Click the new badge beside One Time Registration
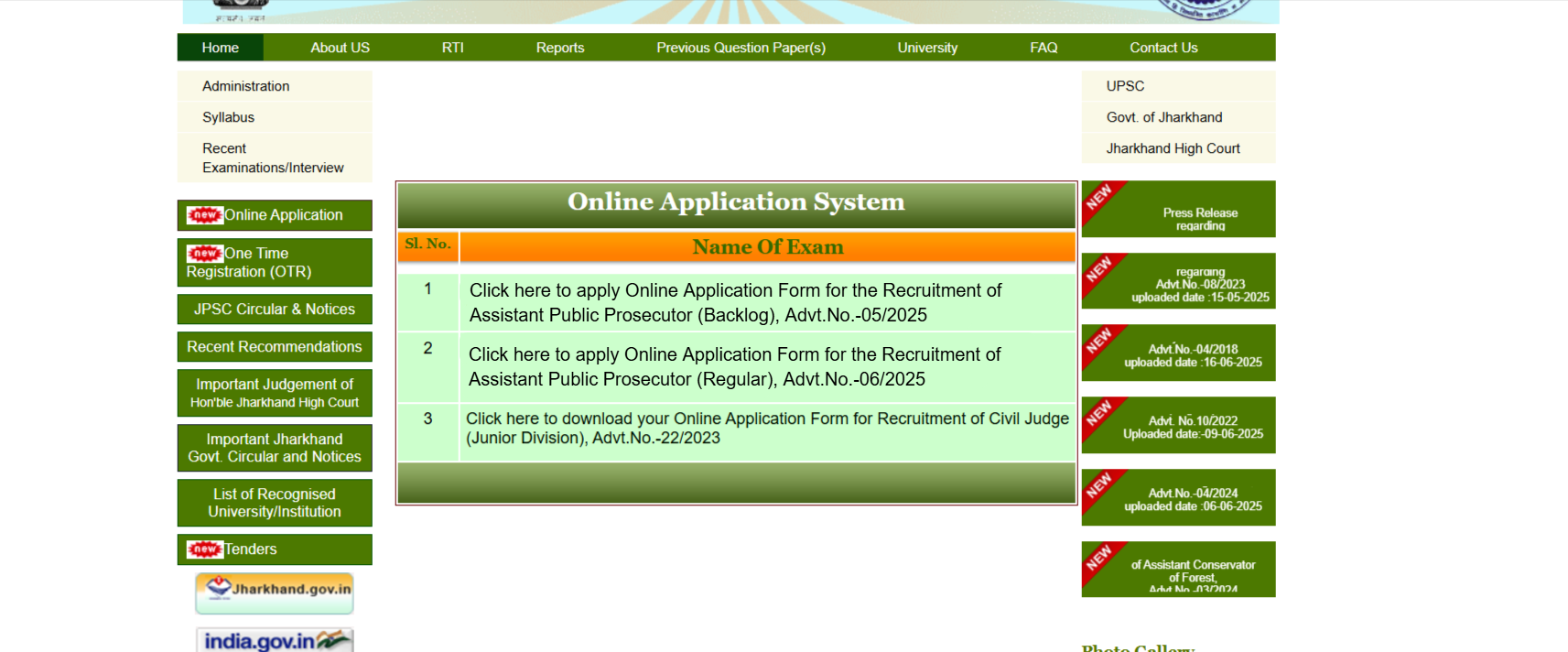Viewport: 1568px width, 652px height. point(205,254)
